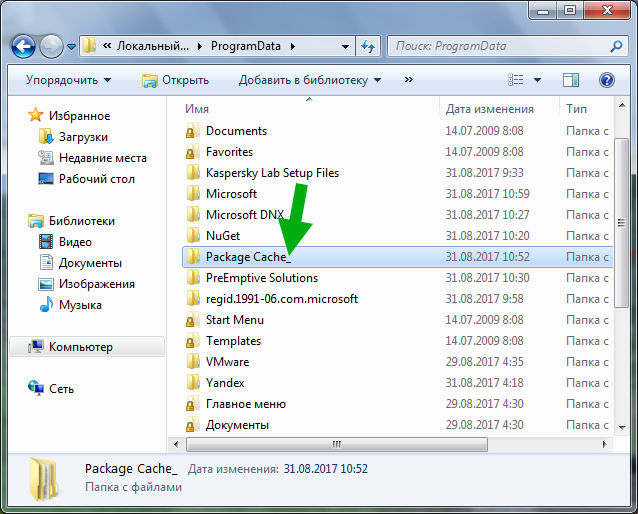Expand arrow after Локальный... breadcrumb
The height and width of the screenshot is (514, 638).
click(200, 47)
